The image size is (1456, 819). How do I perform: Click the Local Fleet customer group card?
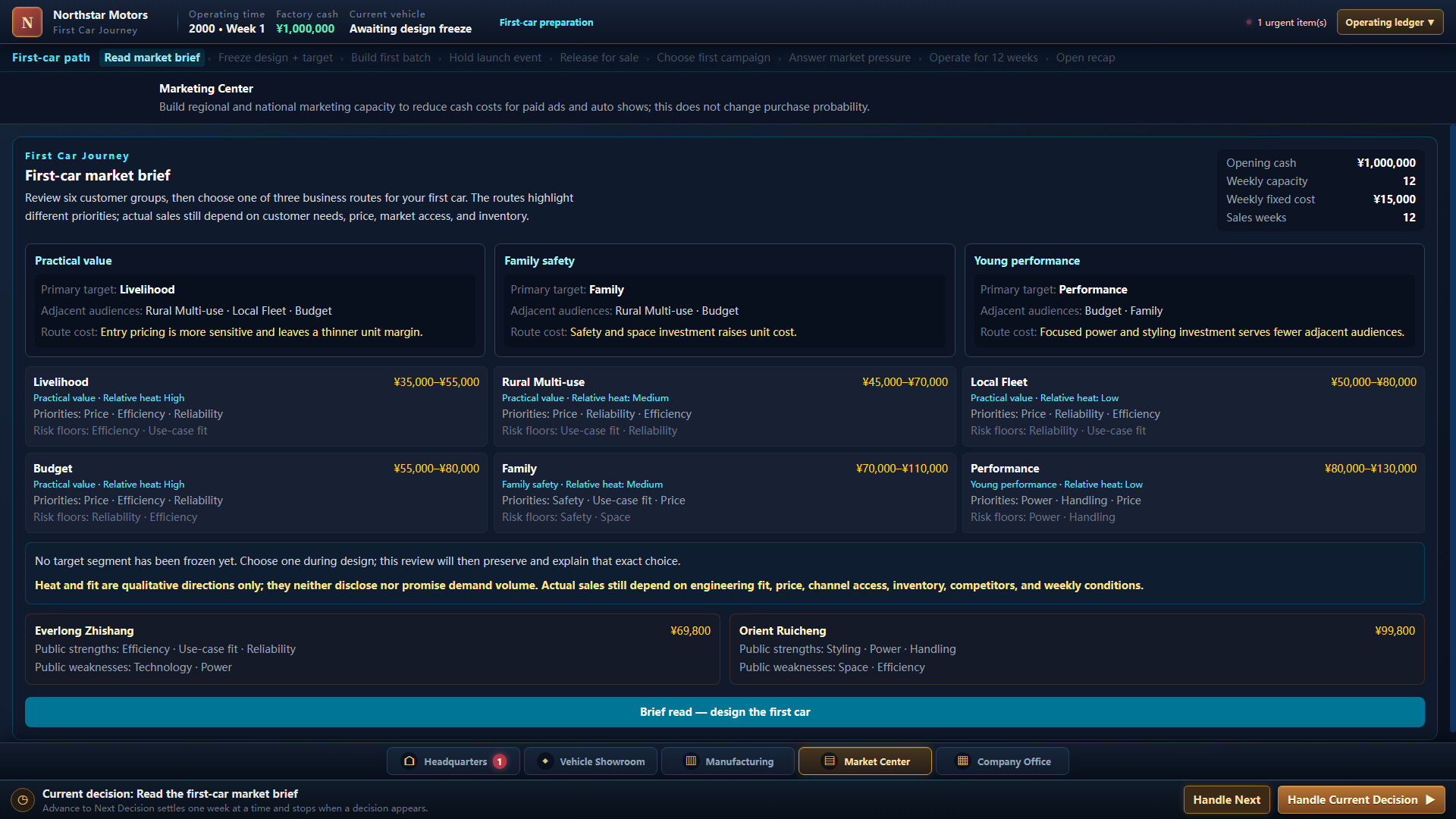click(x=1194, y=406)
